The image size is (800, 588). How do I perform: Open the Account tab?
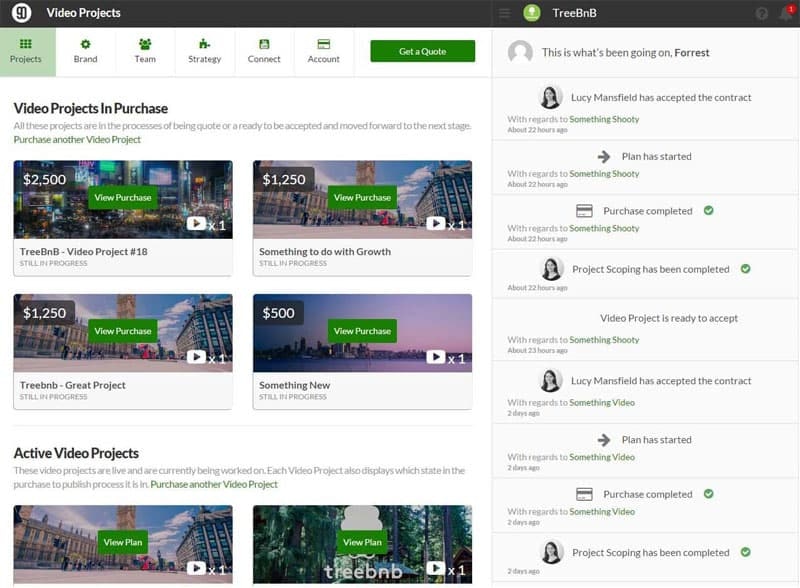click(x=323, y=52)
